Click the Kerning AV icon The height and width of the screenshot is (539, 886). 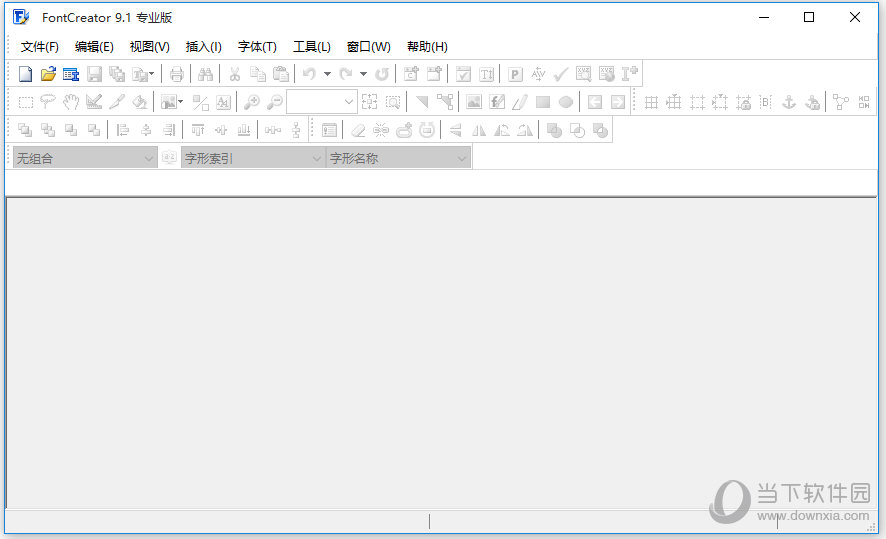[538, 74]
